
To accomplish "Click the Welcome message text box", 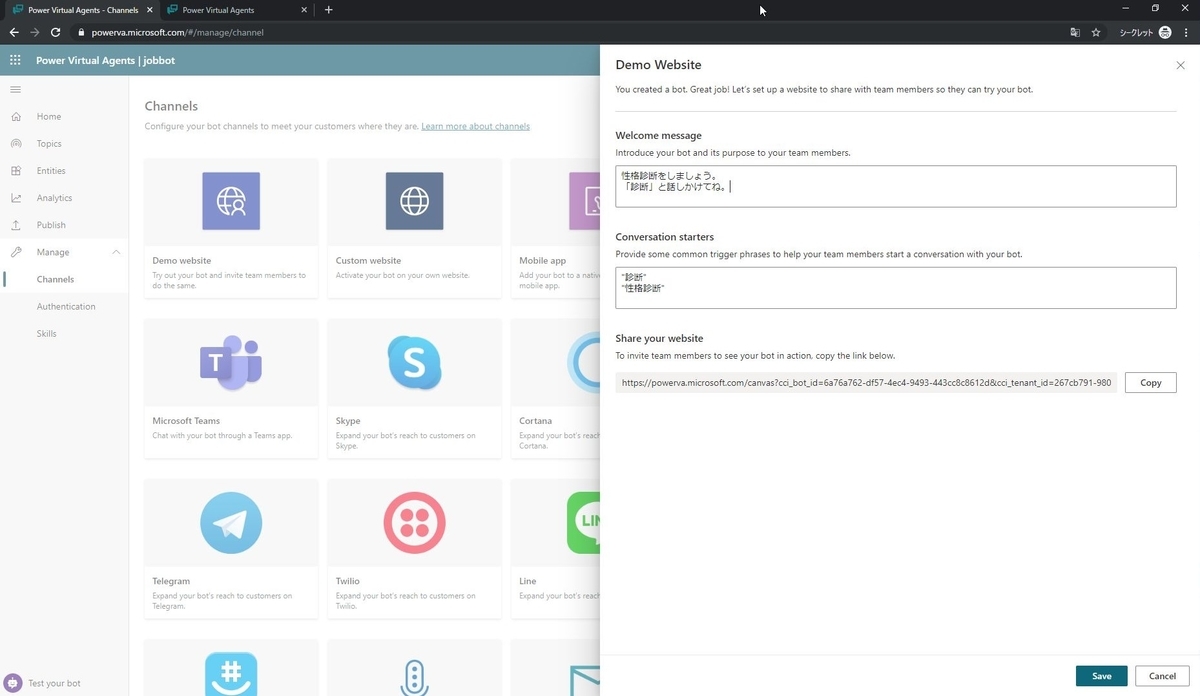I will 895,186.
